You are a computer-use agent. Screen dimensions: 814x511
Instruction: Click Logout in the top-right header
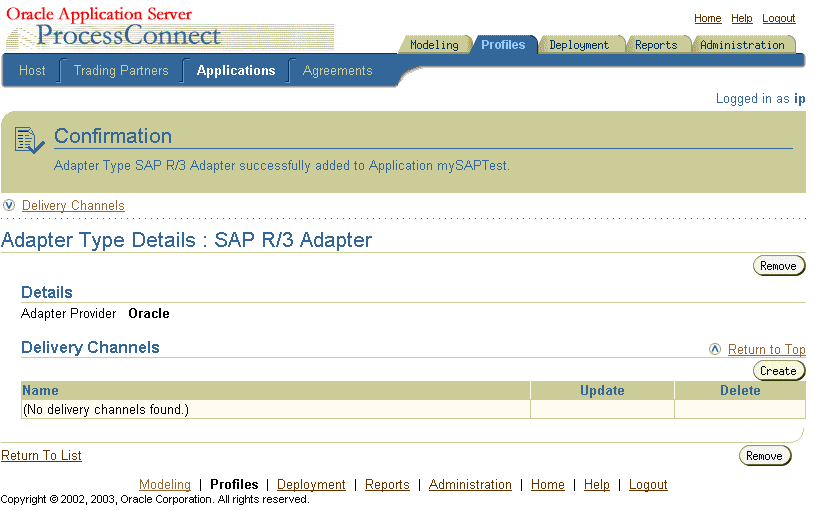click(778, 19)
